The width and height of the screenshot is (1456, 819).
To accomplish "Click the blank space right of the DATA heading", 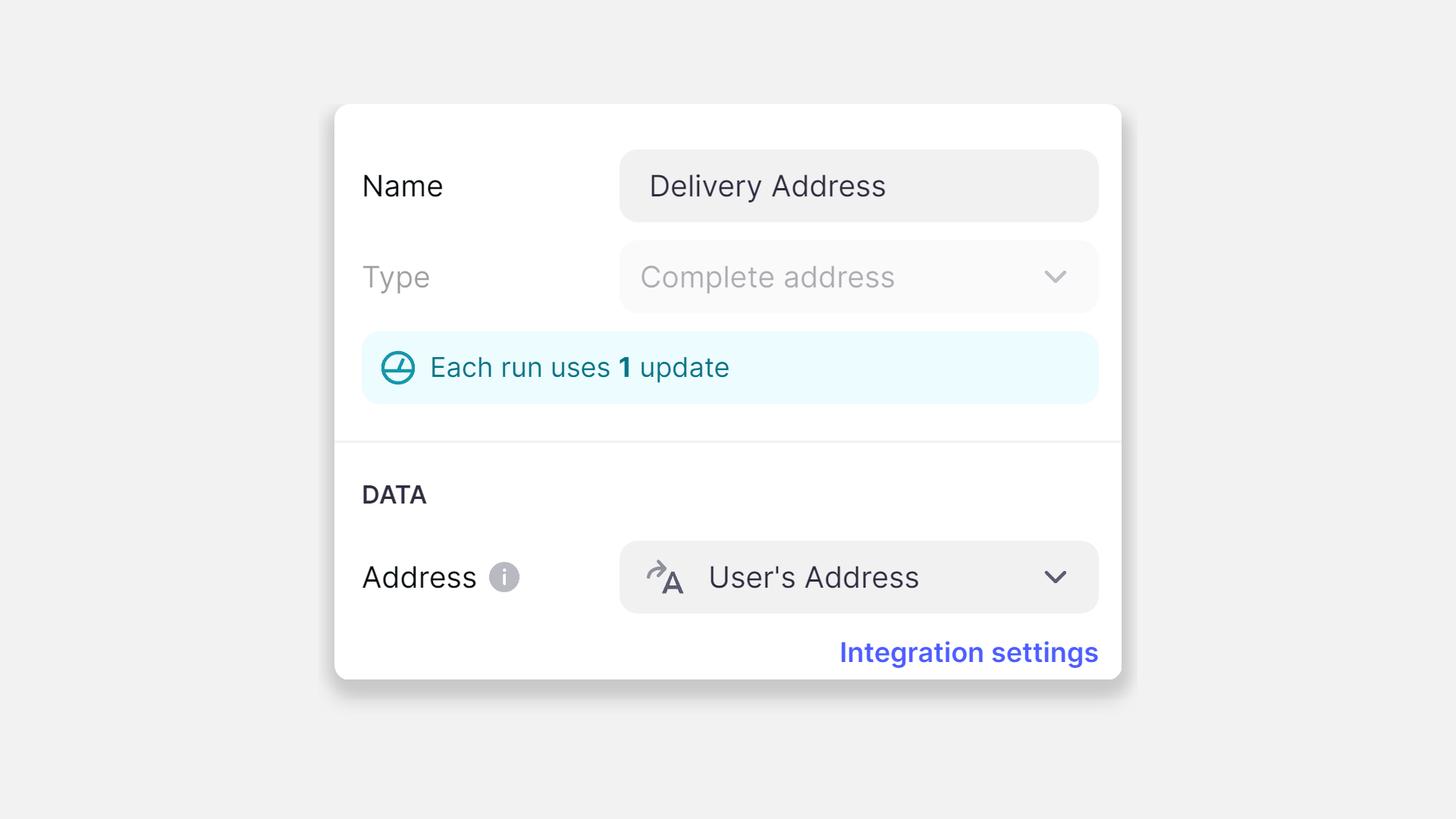I will tap(758, 494).
